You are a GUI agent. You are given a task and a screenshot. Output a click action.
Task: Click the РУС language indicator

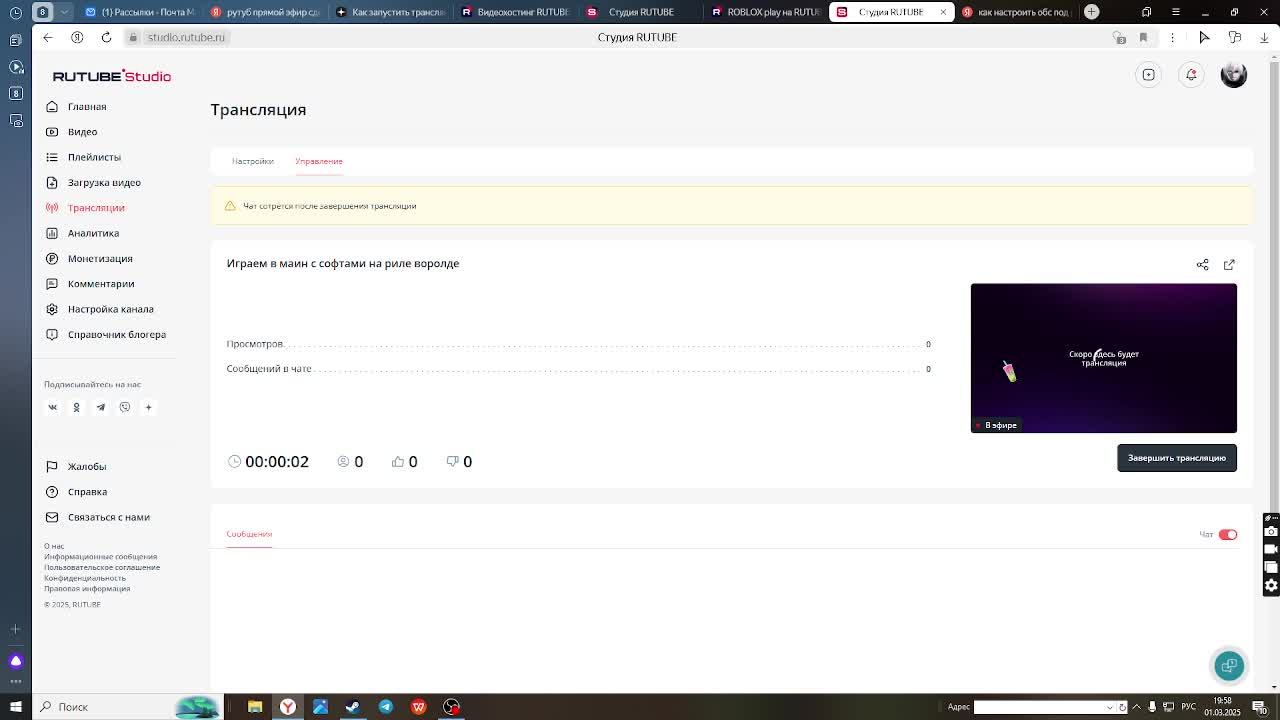tap(1189, 707)
